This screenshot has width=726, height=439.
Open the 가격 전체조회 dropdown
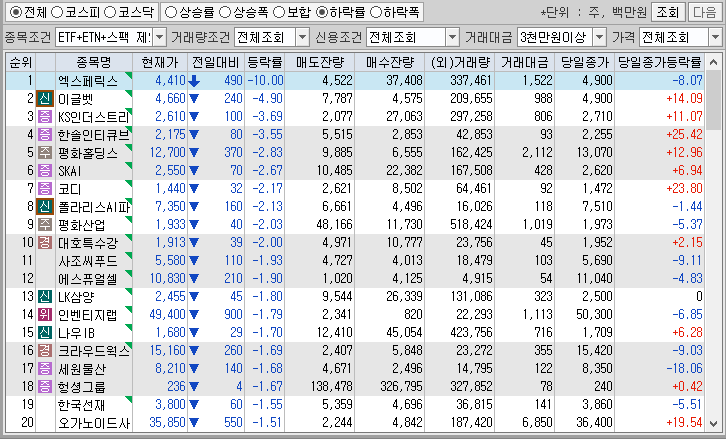tap(715, 38)
